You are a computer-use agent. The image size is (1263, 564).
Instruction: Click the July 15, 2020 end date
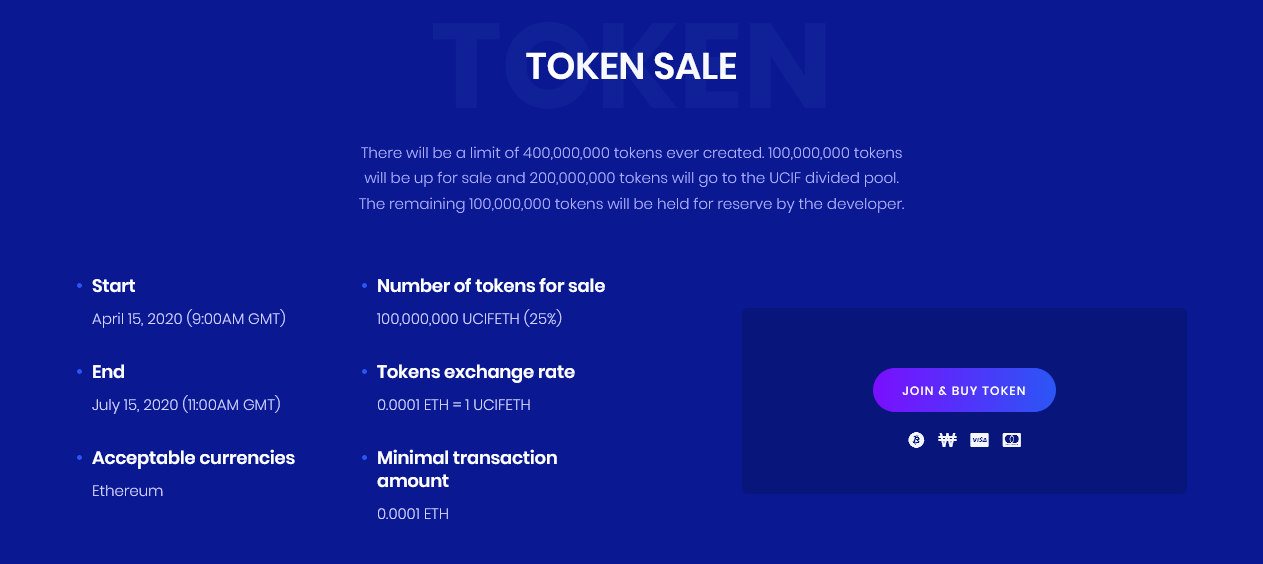(186, 405)
